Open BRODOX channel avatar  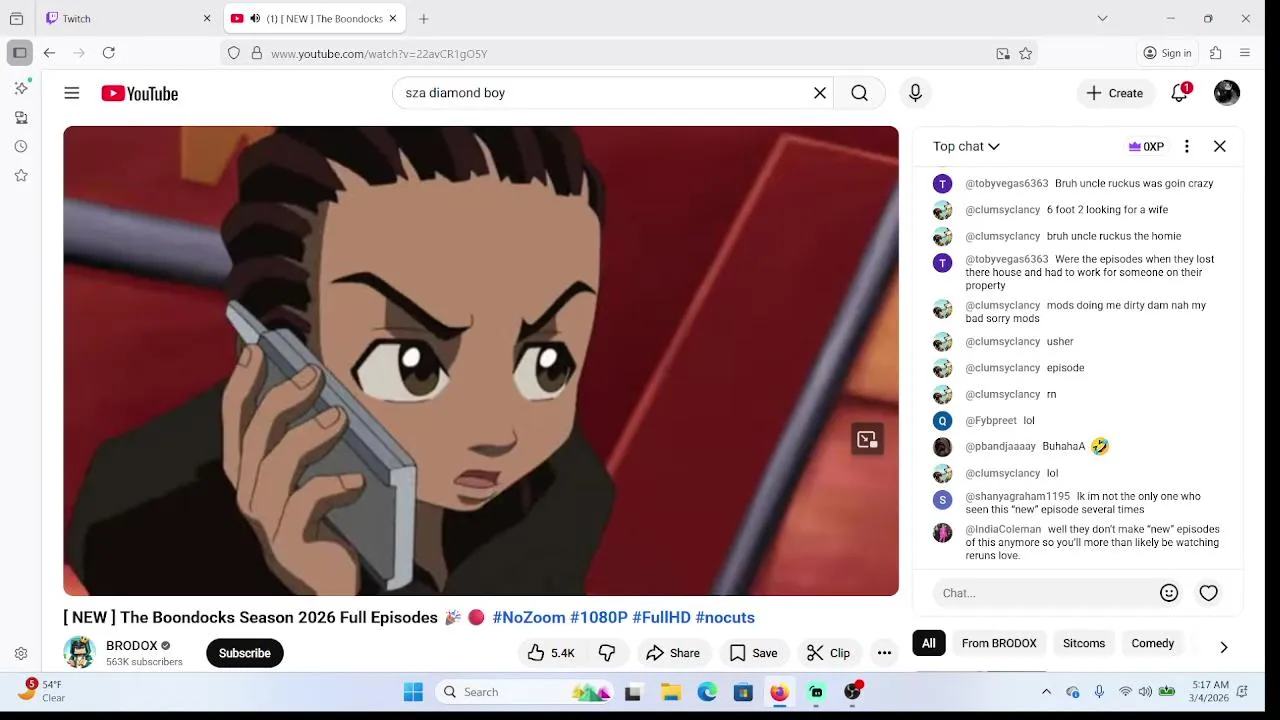point(79,652)
